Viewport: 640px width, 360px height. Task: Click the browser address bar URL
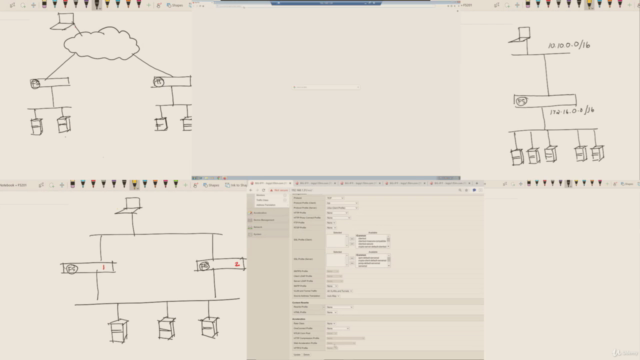pyautogui.click(x=302, y=190)
